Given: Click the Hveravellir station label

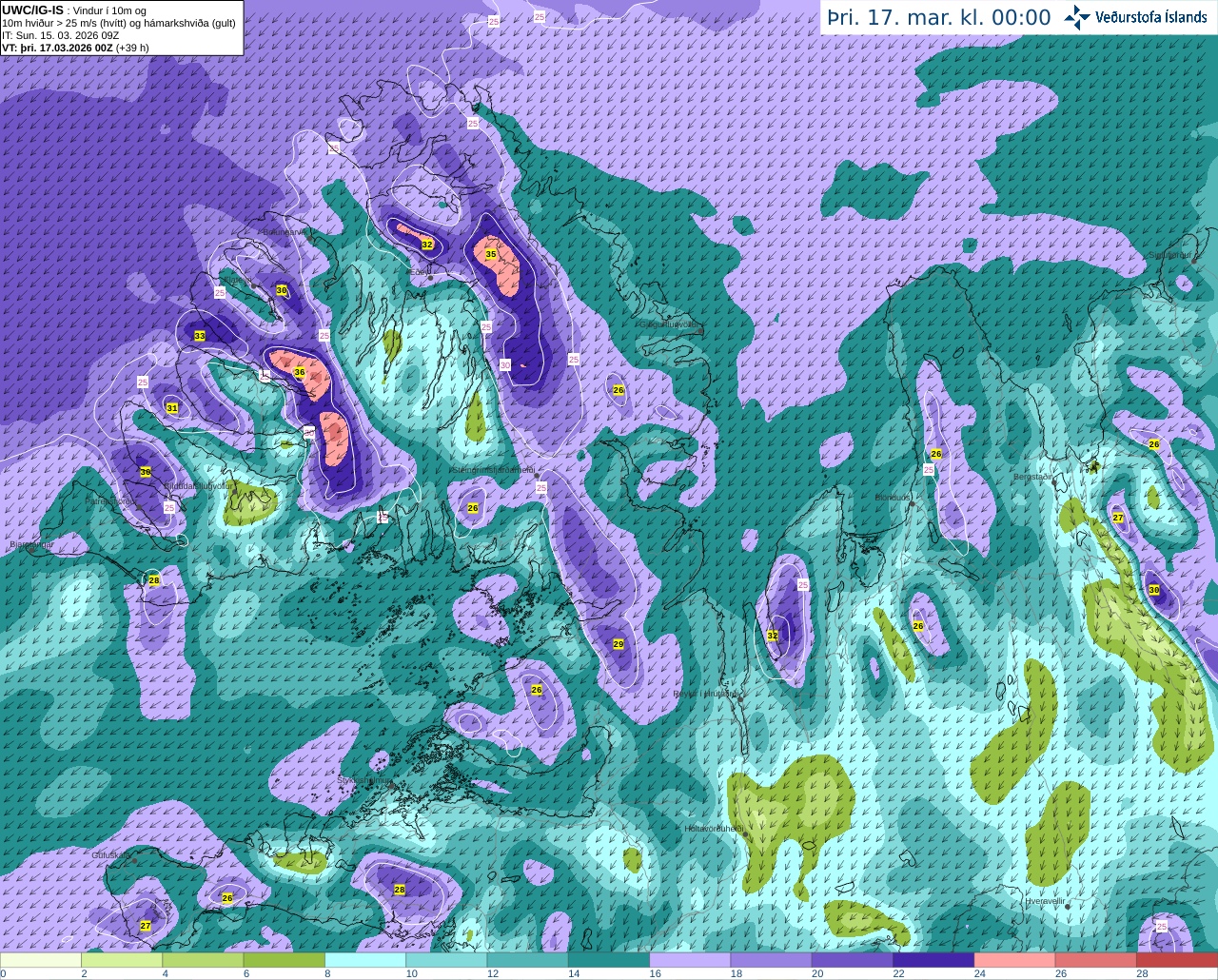Looking at the screenshot, I should (1044, 900).
